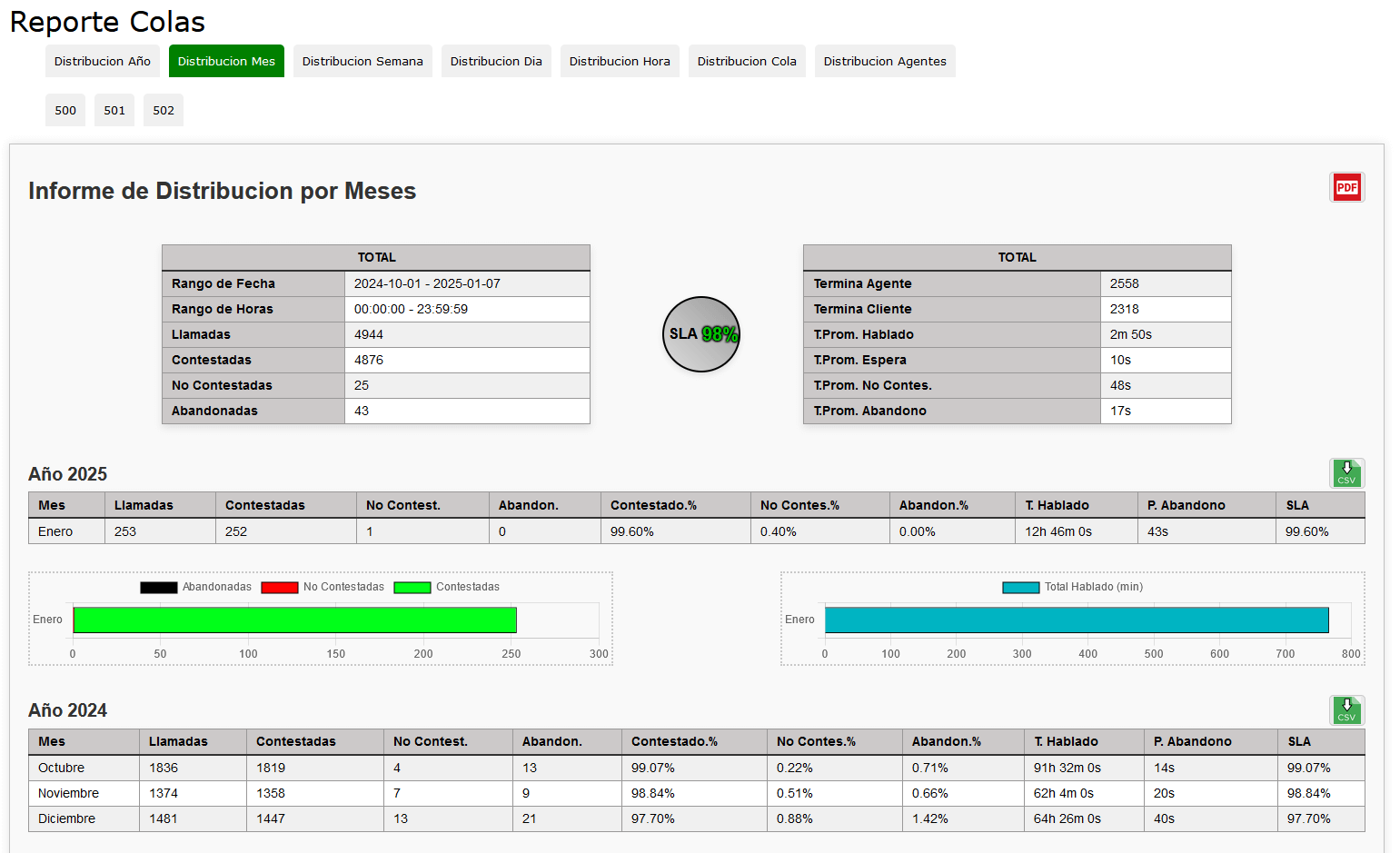The width and height of the screenshot is (1400, 853).
Task: Click the green Enero calls bar
Action: point(294,620)
